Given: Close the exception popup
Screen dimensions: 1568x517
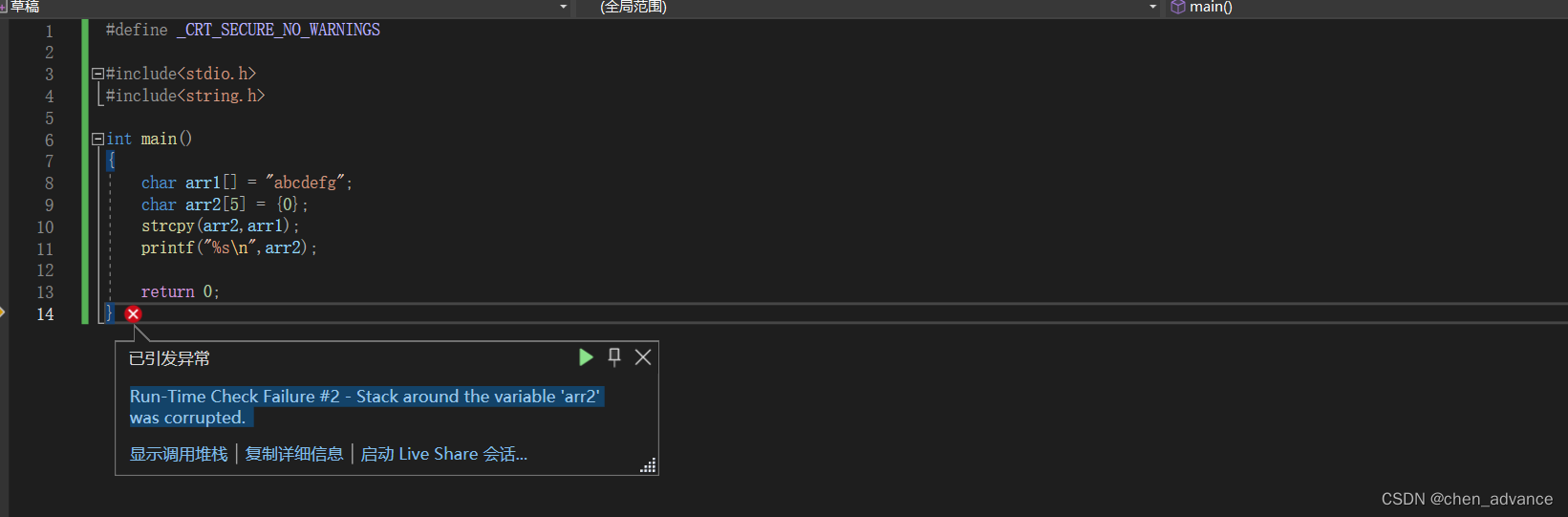Looking at the screenshot, I should [643, 356].
